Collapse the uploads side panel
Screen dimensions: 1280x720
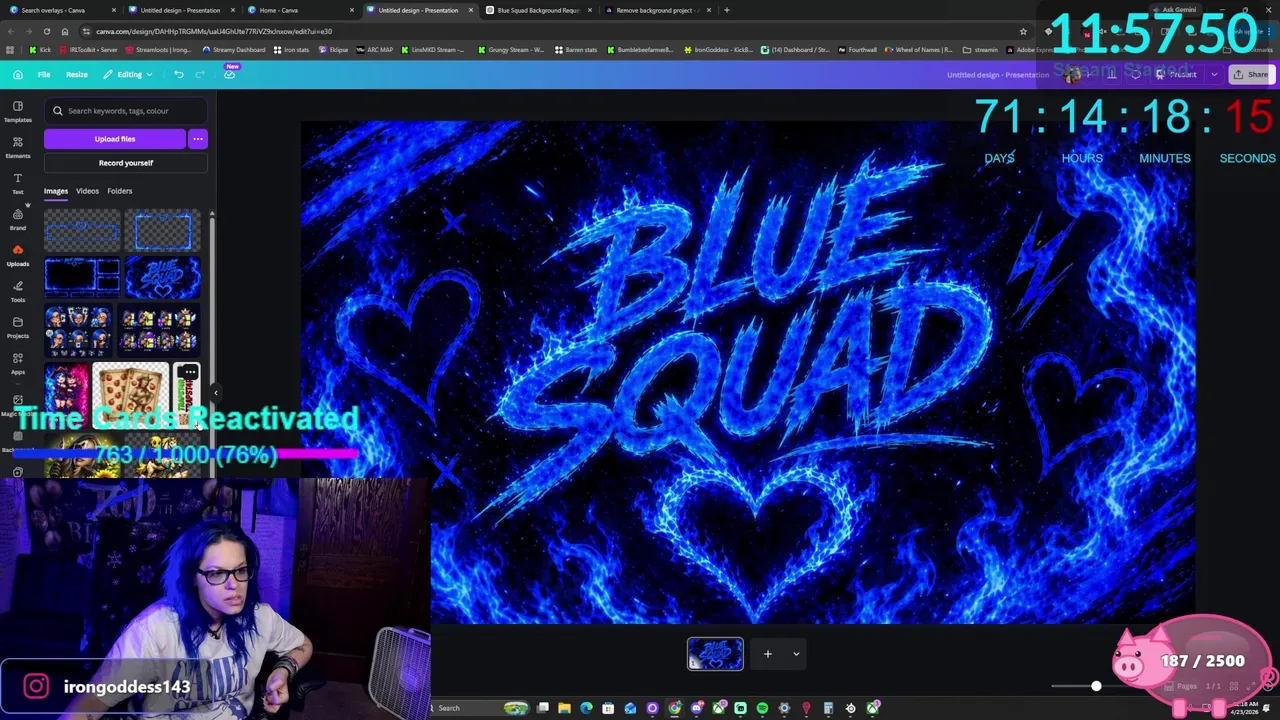(x=215, y=393)
